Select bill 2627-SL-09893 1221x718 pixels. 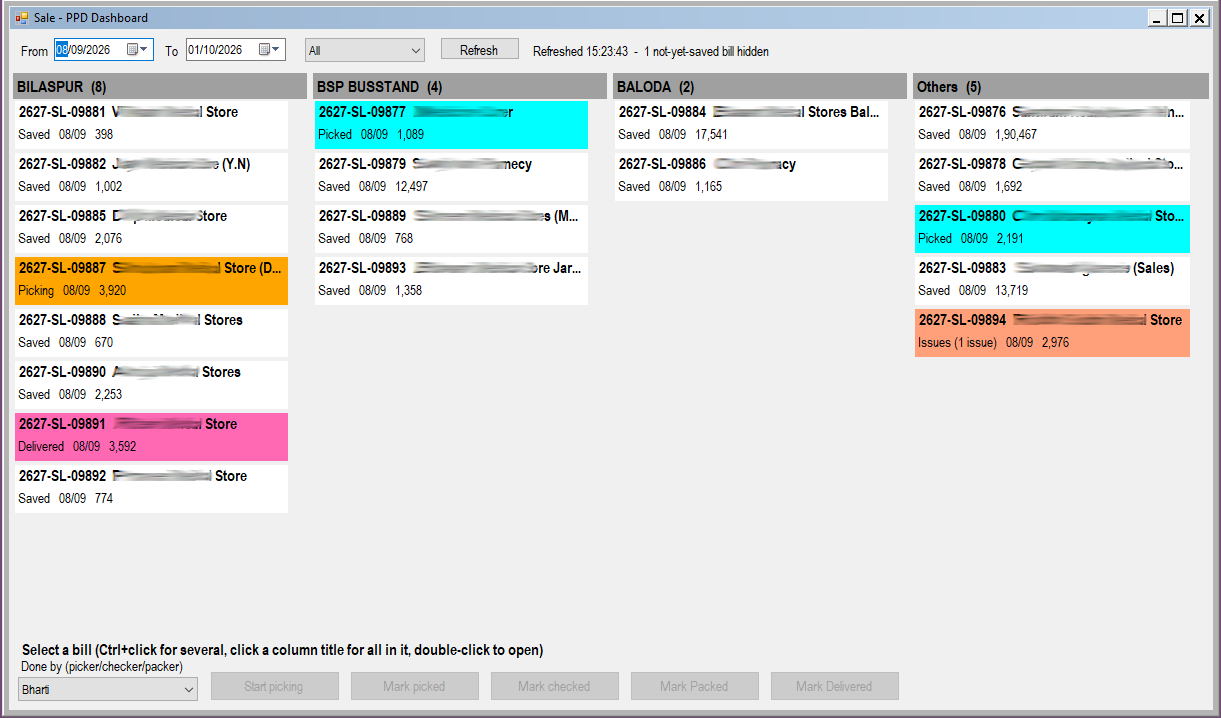[x=451, y=279]
